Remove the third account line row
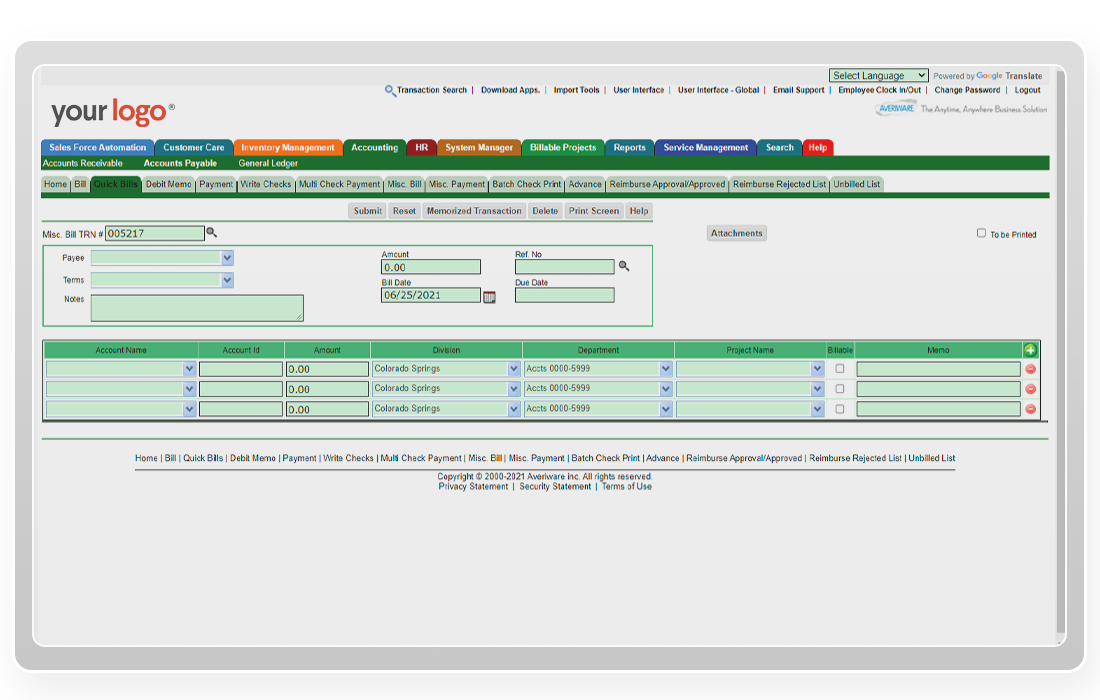 1031,409
